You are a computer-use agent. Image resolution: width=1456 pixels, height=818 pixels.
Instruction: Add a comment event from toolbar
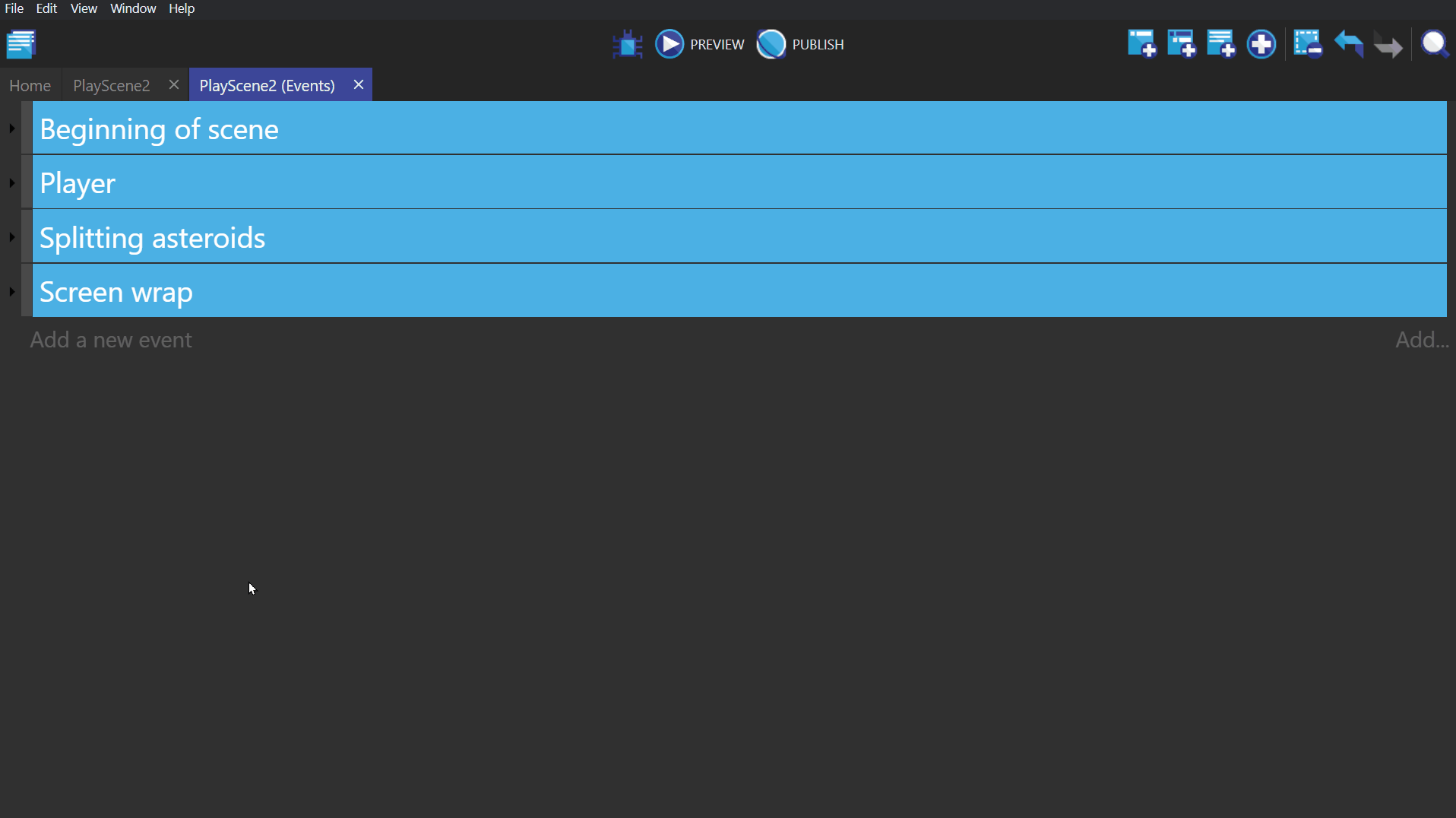coord(1220,44)
